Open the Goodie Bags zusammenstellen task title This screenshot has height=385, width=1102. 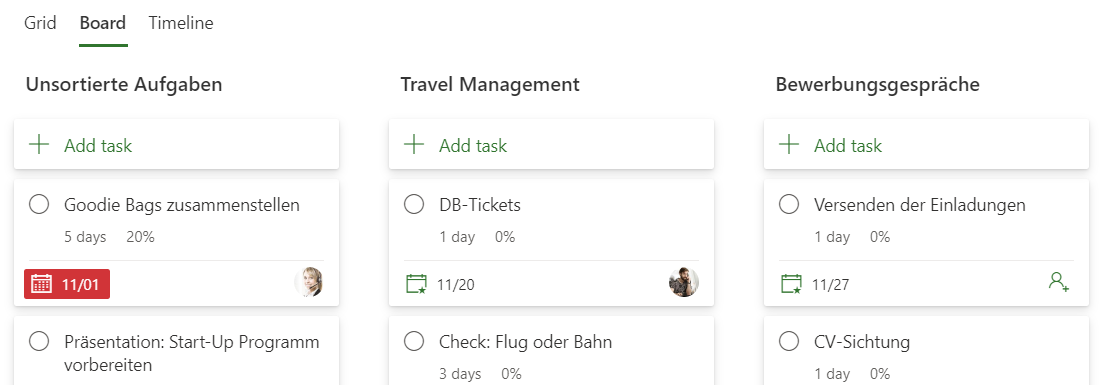[x=182, y=205]
